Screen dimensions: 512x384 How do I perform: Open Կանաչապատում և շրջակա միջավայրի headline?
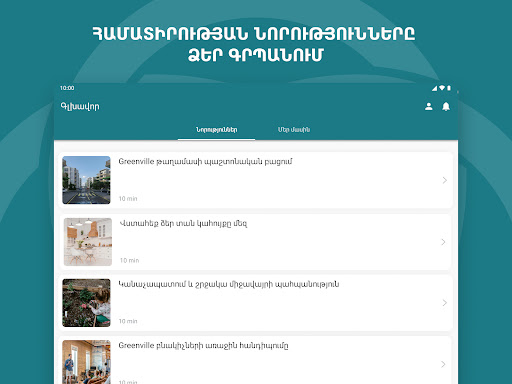[x=229, y=284]
